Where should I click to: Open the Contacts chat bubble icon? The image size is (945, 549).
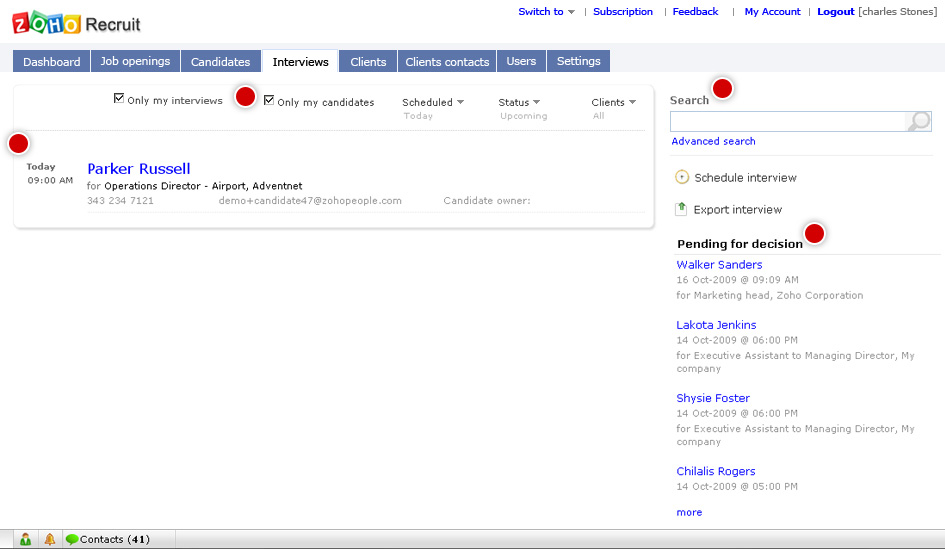point(72,539)
